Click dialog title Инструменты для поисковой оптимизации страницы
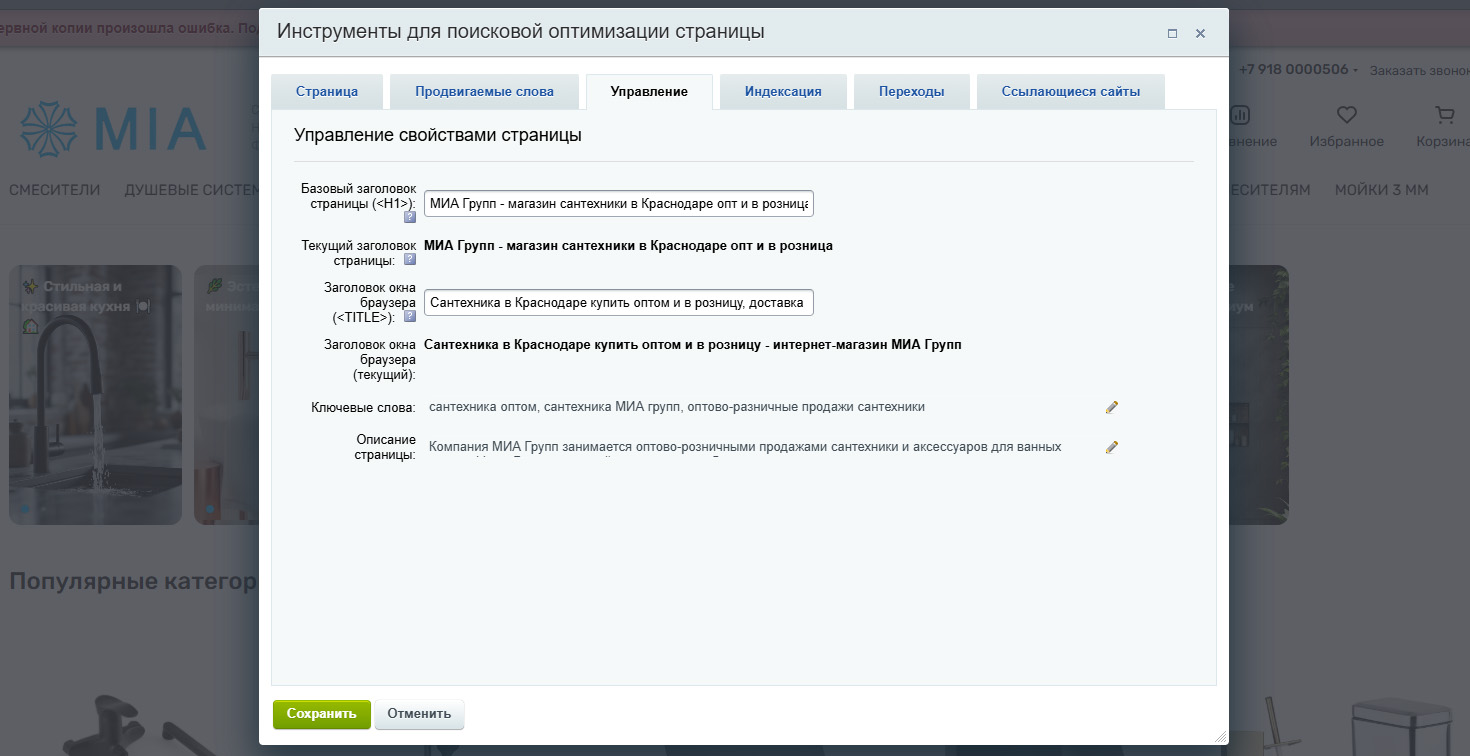The image size is (1470, 756). (x=521, y=32)
